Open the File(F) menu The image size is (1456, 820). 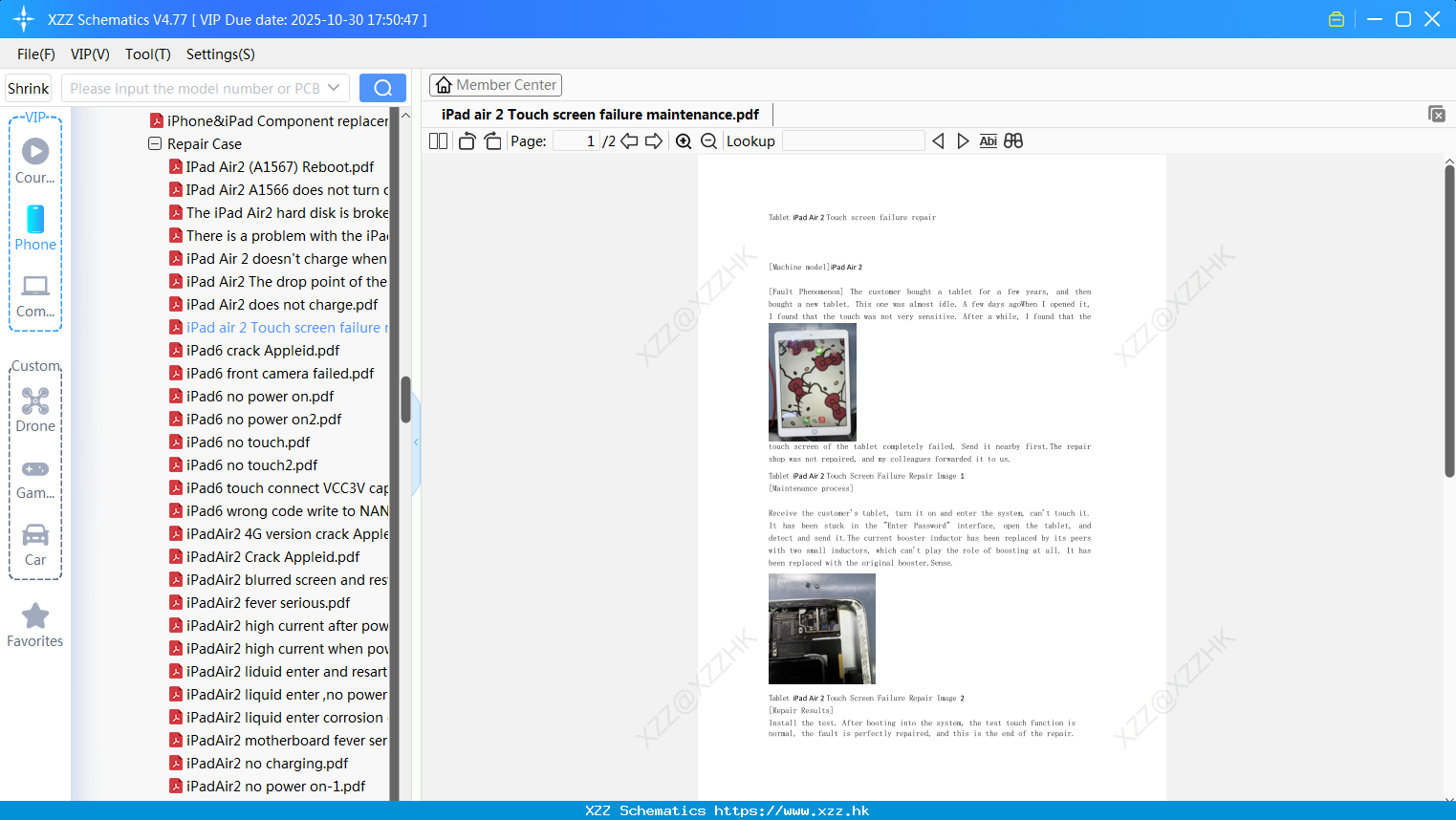(36, 54)
